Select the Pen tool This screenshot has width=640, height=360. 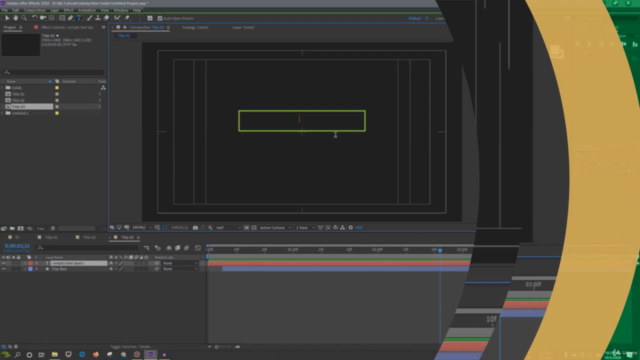tap(71, 18)
